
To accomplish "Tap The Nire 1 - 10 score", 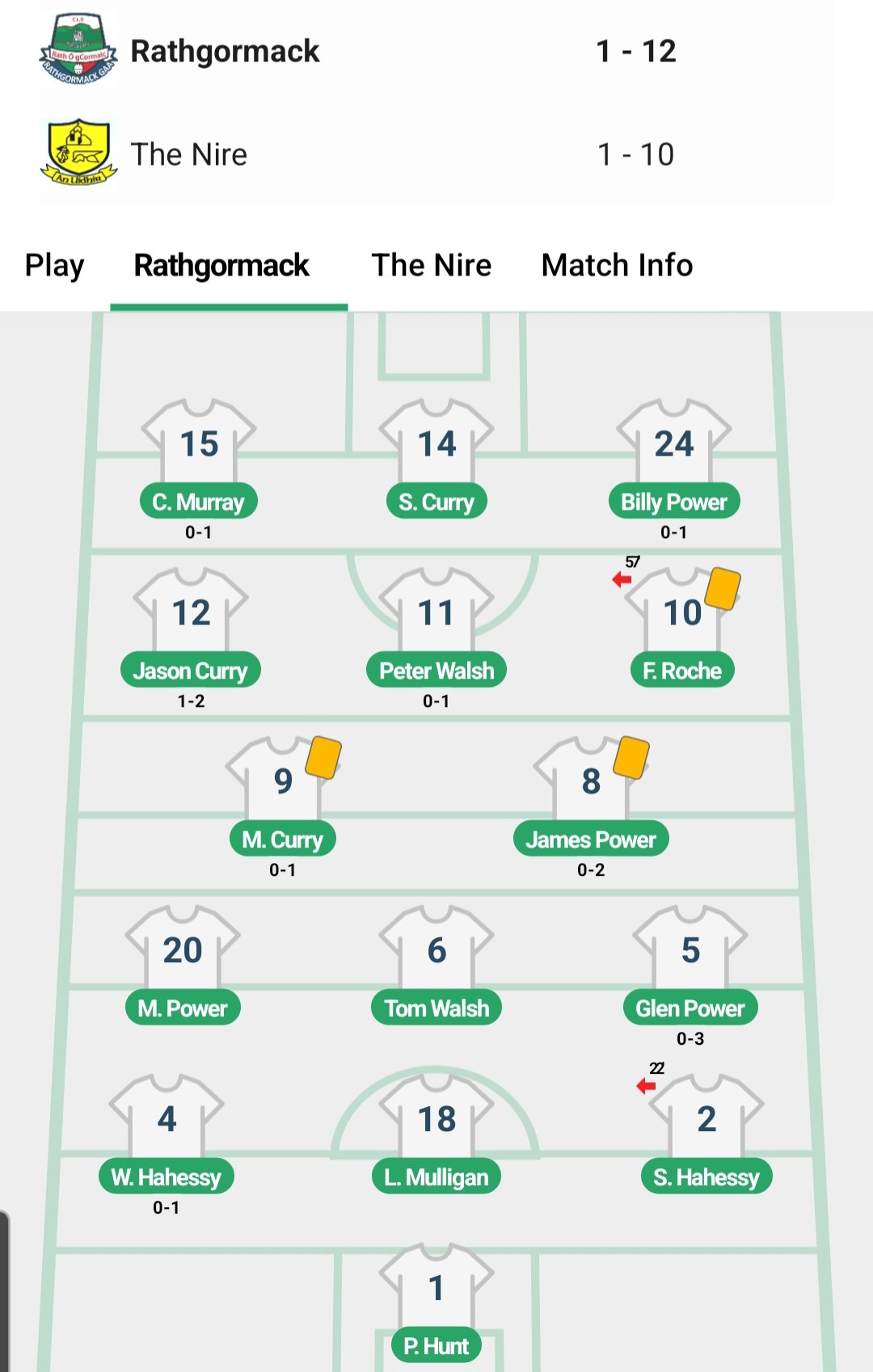I will coord(635,154).
